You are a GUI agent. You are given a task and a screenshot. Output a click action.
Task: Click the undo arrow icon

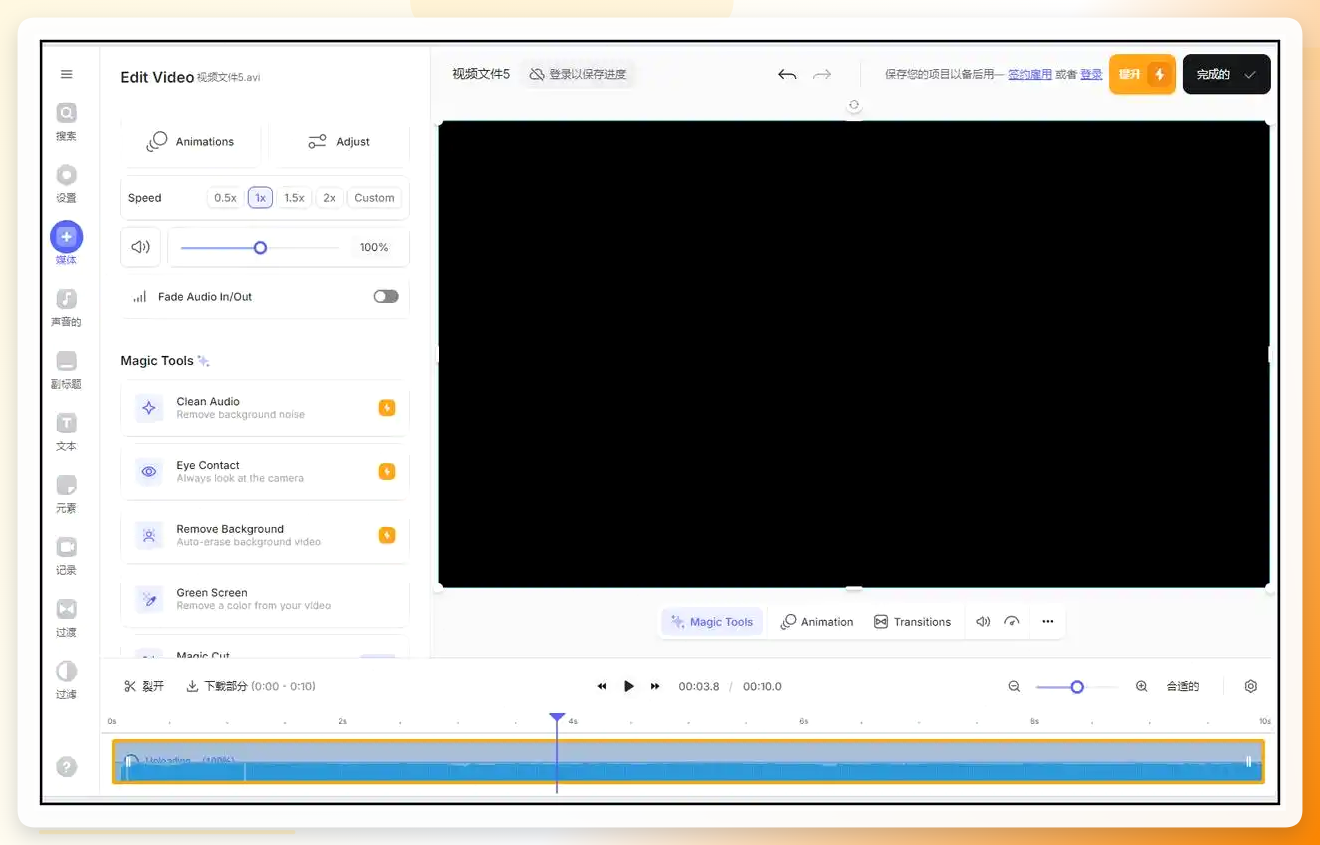coord(787,75)
